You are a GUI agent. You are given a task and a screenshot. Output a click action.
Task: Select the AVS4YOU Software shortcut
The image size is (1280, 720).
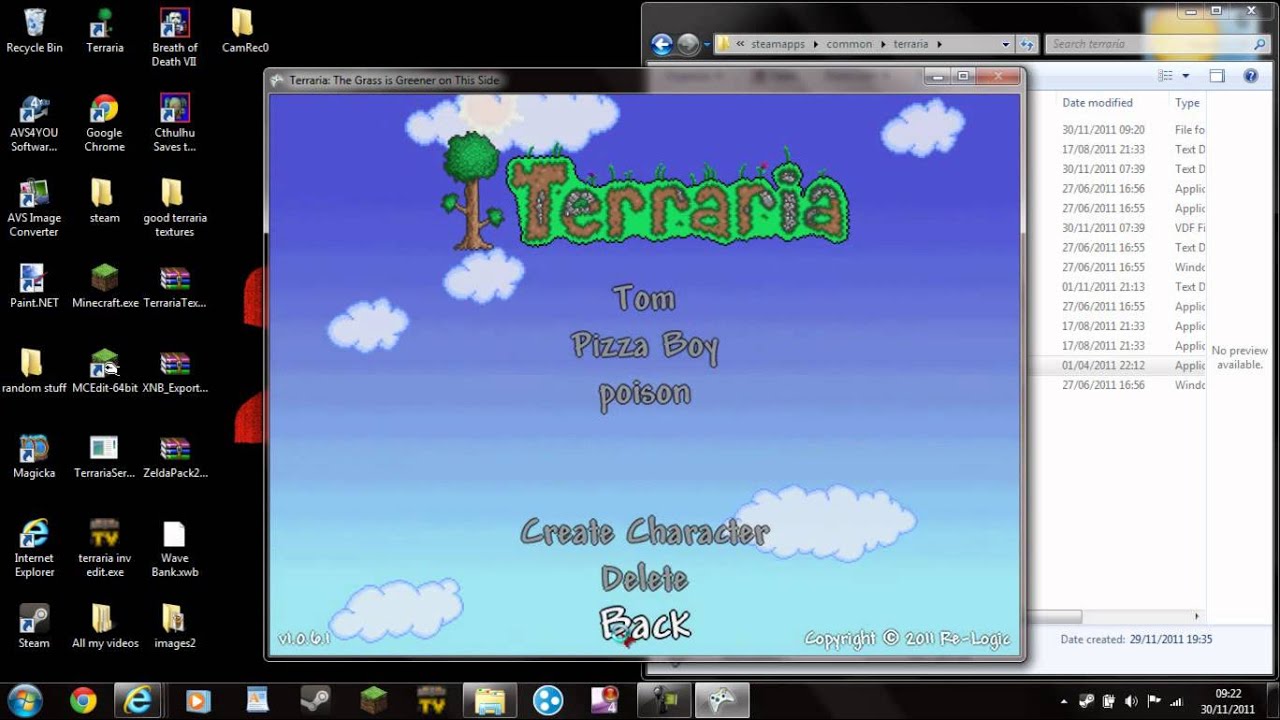34,124
